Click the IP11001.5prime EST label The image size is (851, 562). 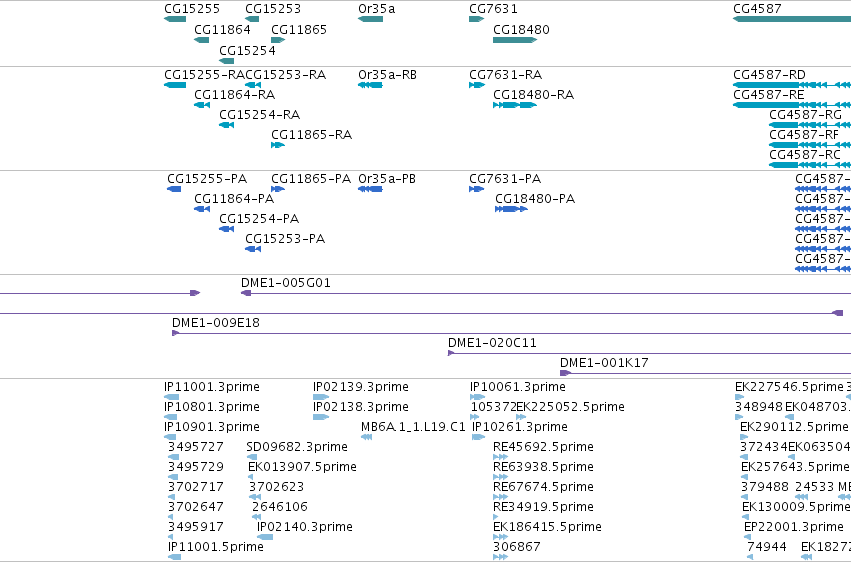(215, 547)
